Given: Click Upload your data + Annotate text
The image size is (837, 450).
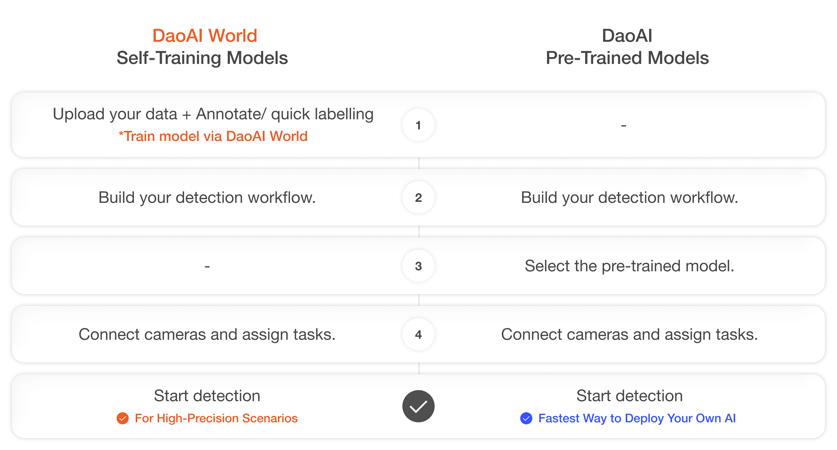Looking at the screenshot, I should tap(213, 114).
